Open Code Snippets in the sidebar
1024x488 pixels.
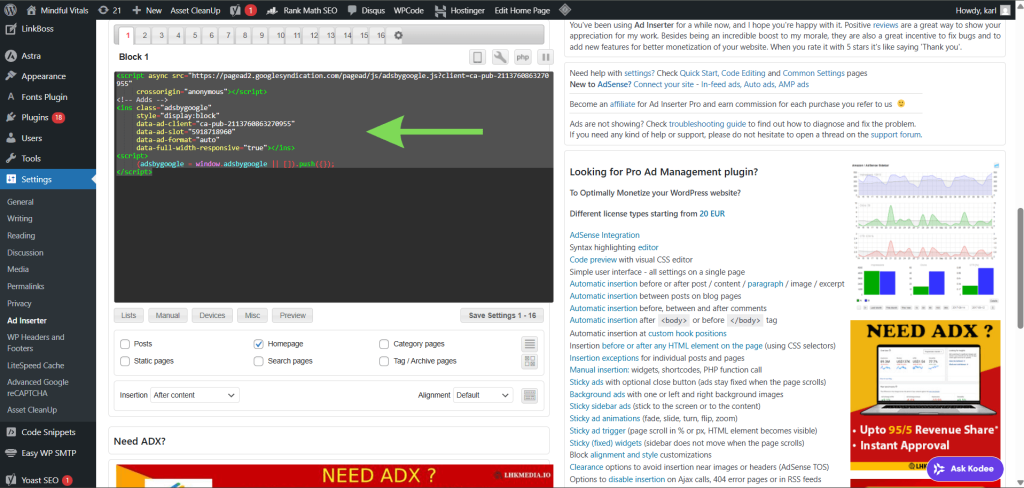point(48,432)
